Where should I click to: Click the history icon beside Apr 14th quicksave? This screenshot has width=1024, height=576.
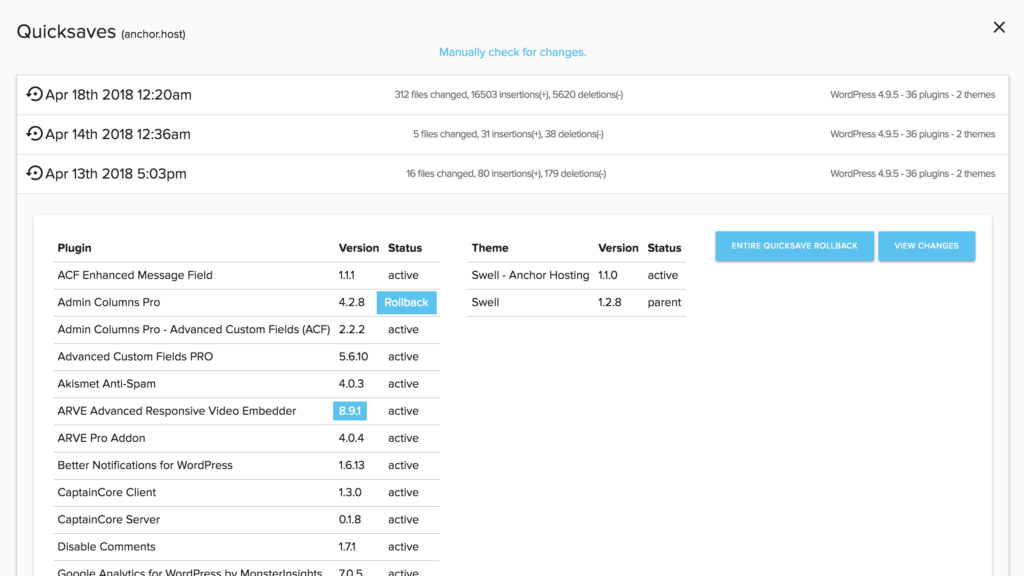(x=35, y=134)
